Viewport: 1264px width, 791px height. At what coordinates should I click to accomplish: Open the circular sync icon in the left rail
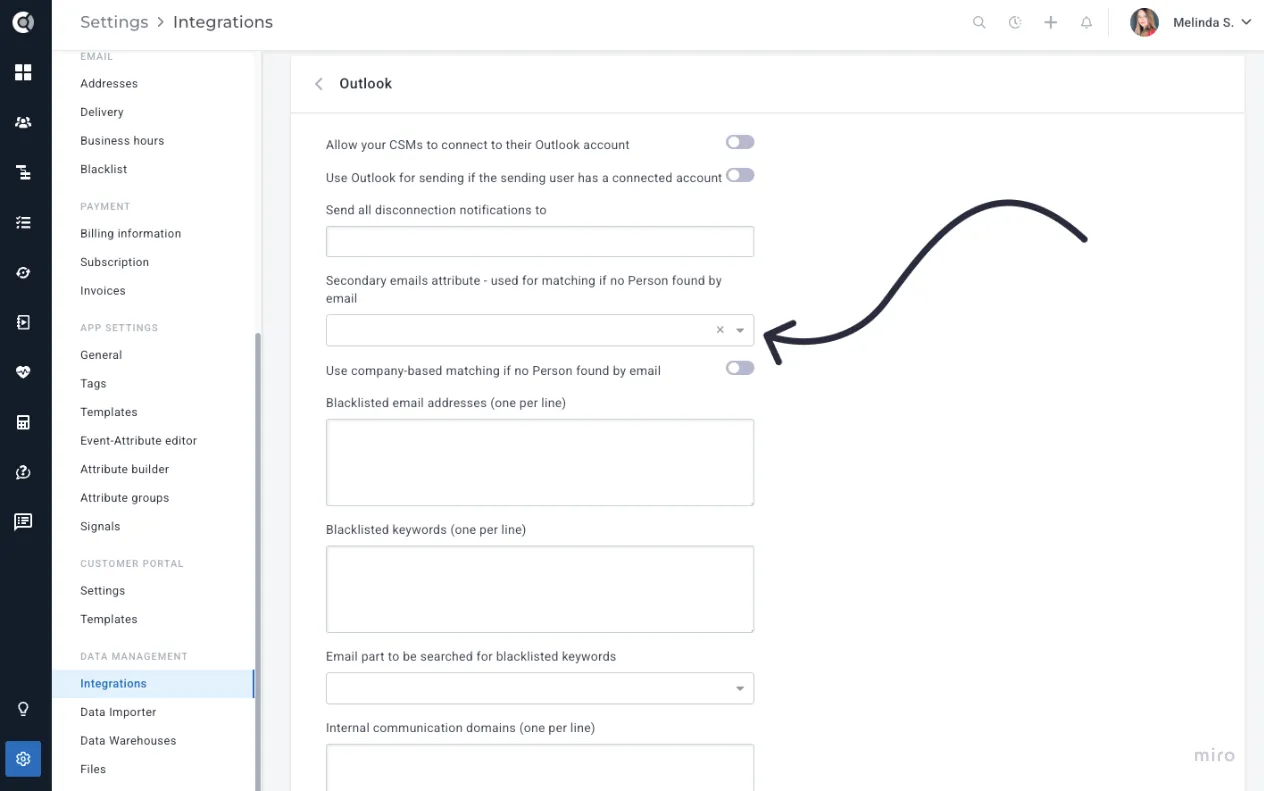click(23, 272)
